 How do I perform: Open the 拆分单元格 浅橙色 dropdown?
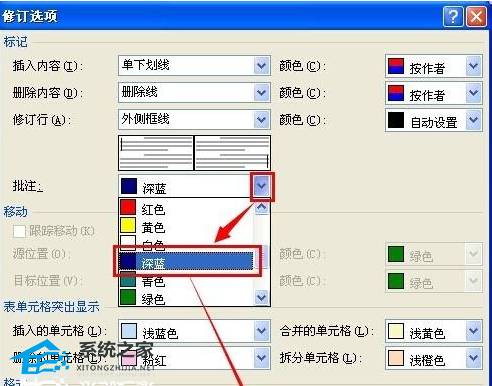pyautogui.click(x=473, y=358)
